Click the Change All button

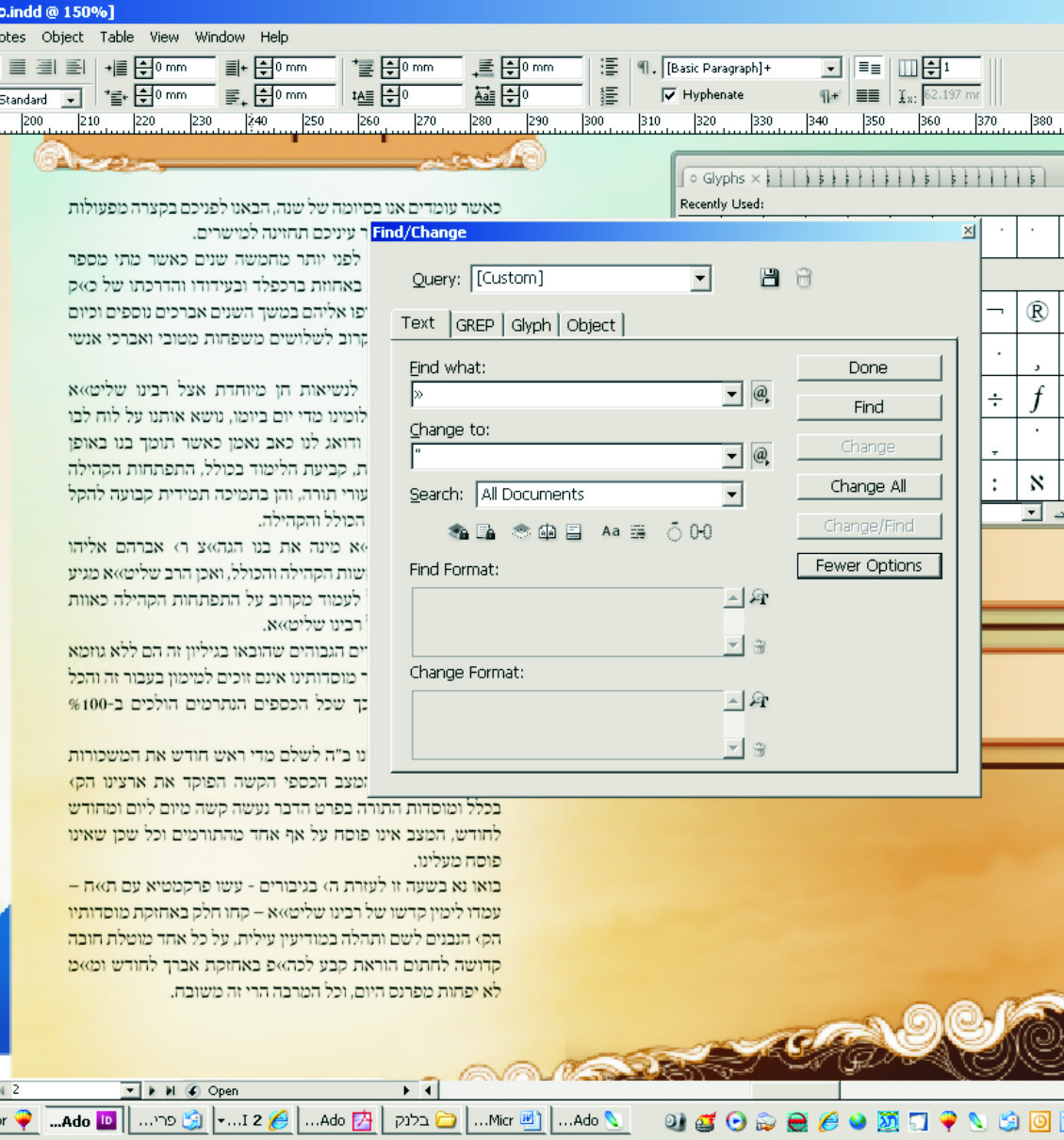869,486
